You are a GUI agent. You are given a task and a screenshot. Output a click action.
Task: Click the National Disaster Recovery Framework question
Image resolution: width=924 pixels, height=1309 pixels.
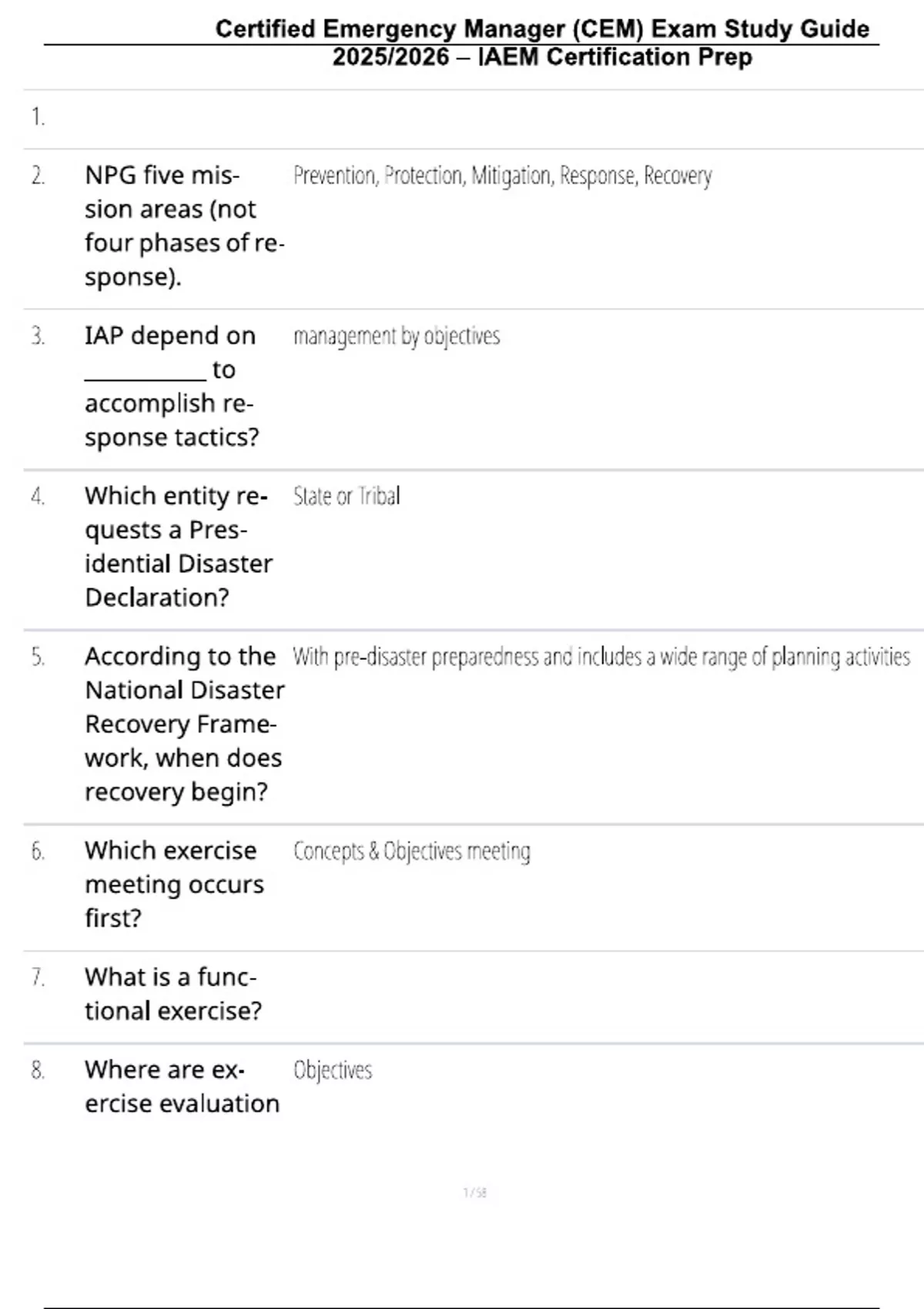184,723
